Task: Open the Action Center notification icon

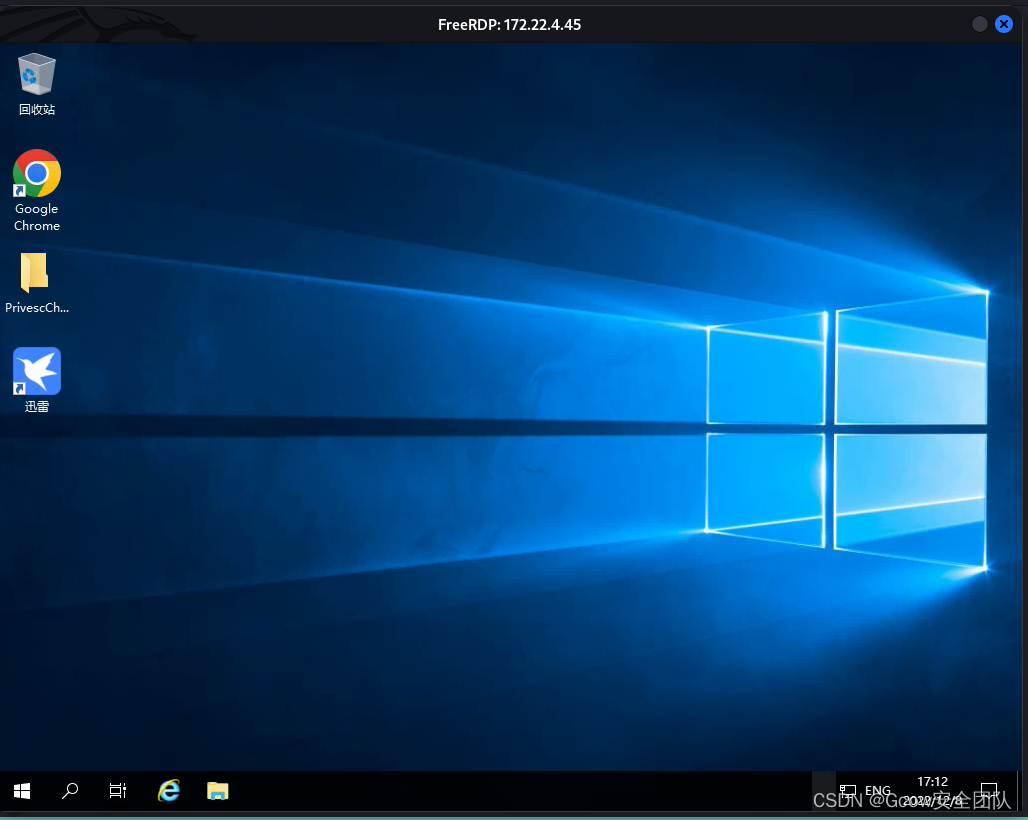Action: (989, 791)
